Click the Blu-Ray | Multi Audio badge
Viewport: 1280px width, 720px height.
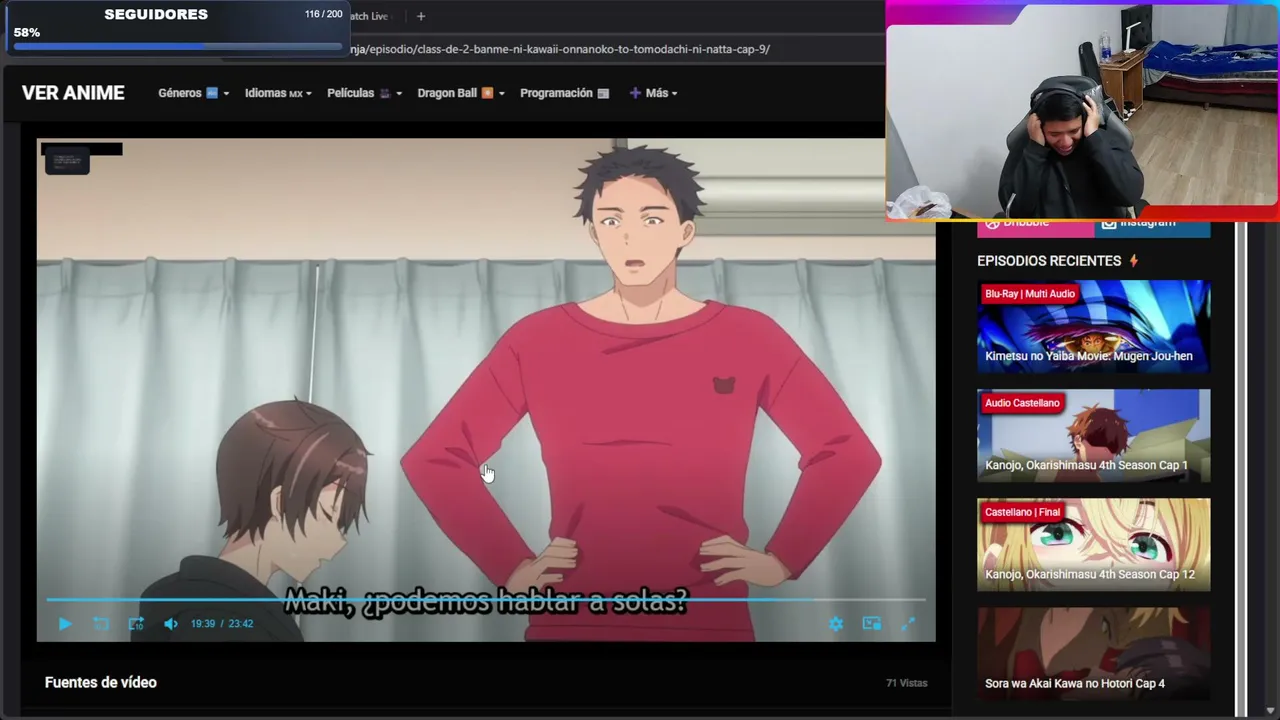click(x=1030, y=294)
